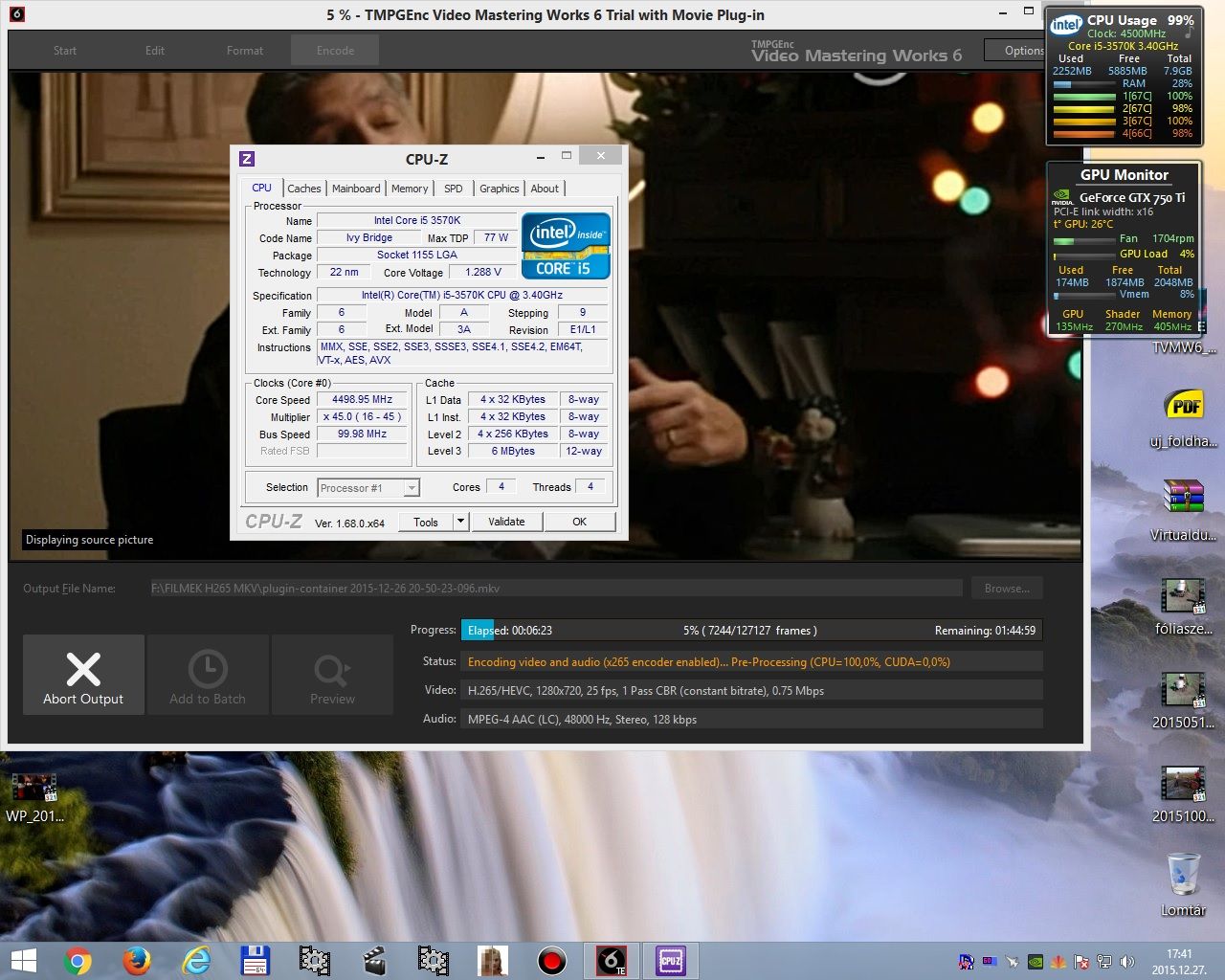Select the Encode stage in TMPGEnc
Image resolution: width=1225 pixels, height=980 pixels.
click(335, 51)
